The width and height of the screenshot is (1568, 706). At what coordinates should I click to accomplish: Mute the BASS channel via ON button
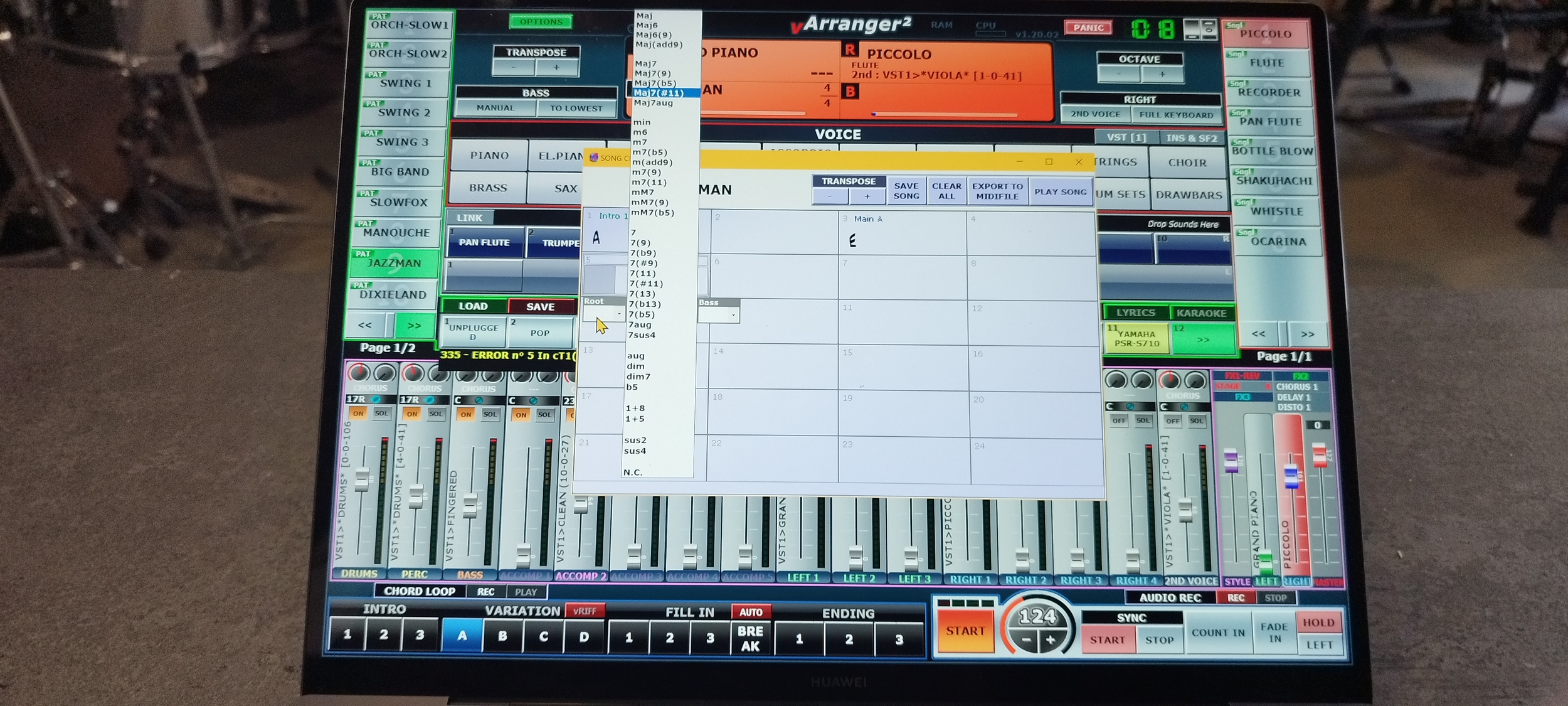pos(466,415)
